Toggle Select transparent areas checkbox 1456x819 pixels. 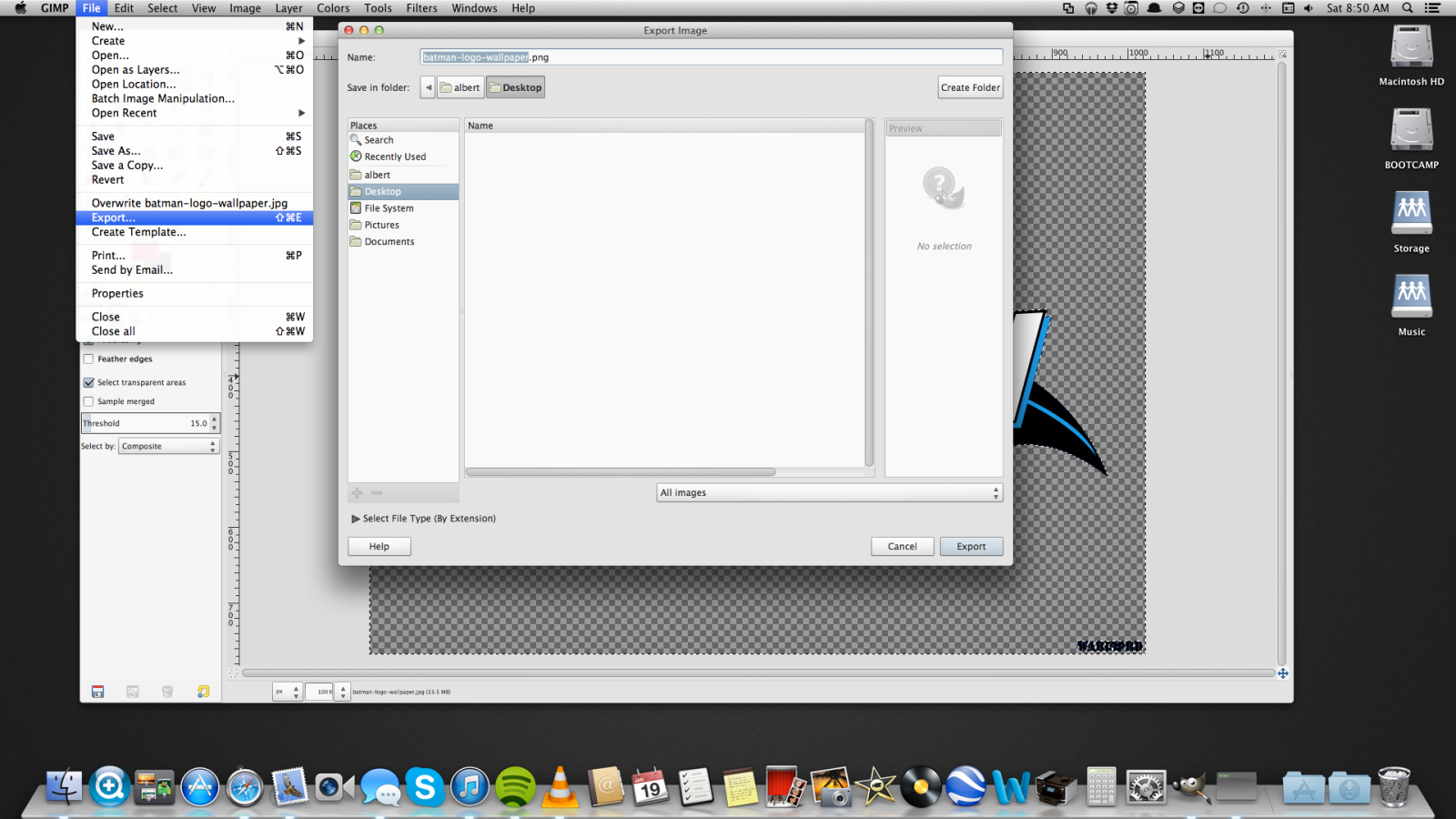[x=88, y=383]
